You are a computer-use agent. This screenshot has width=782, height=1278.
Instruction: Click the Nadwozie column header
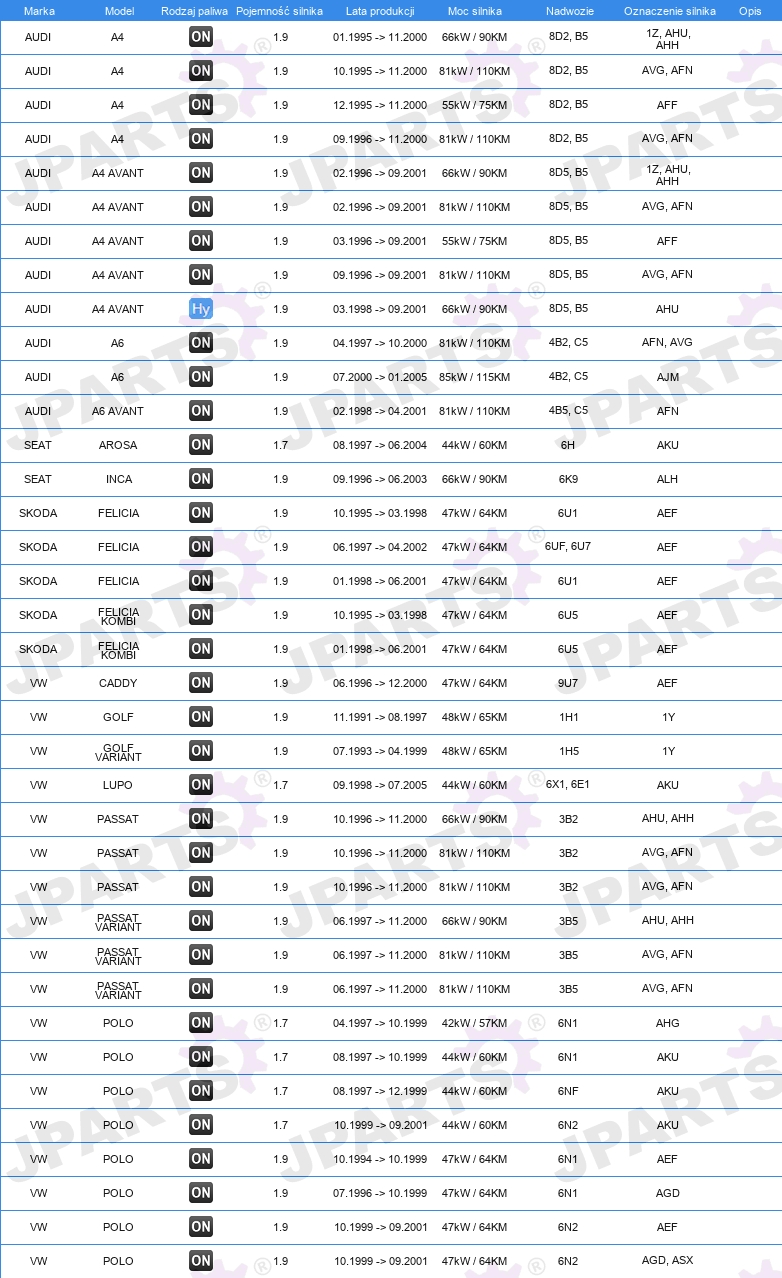(x=569, y=11)
